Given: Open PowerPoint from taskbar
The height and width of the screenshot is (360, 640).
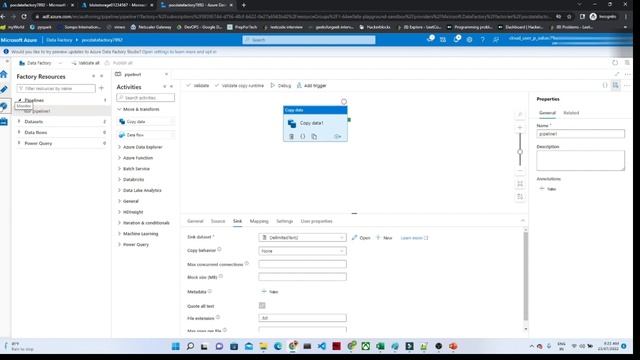Looking at the screenshot, I should pyautogui.click(x=453, y=346).
